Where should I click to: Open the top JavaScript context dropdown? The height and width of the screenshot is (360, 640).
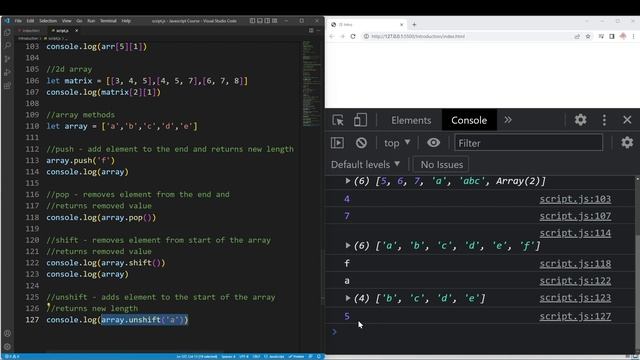[397, 143]
